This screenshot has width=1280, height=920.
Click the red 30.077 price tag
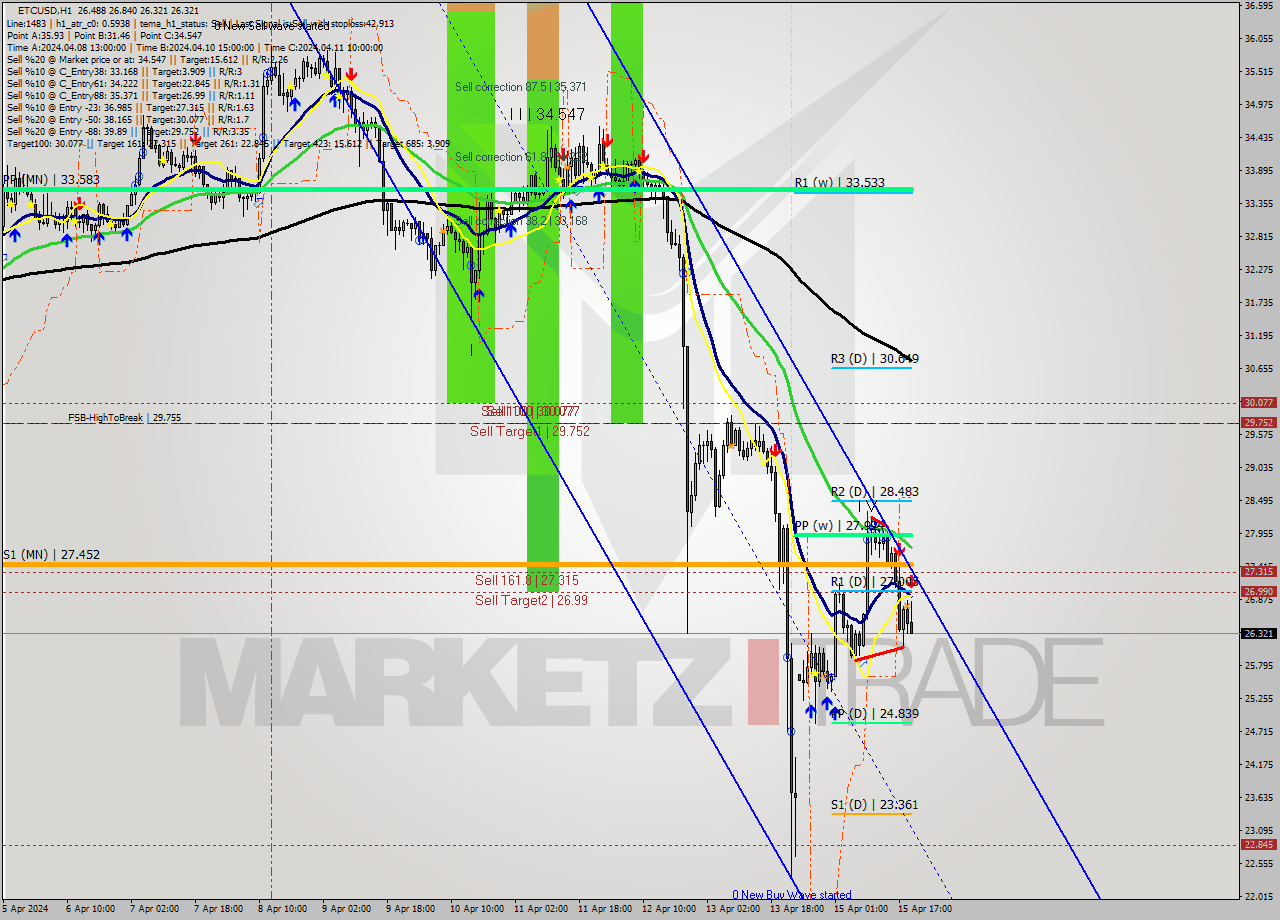(1258, 402)
